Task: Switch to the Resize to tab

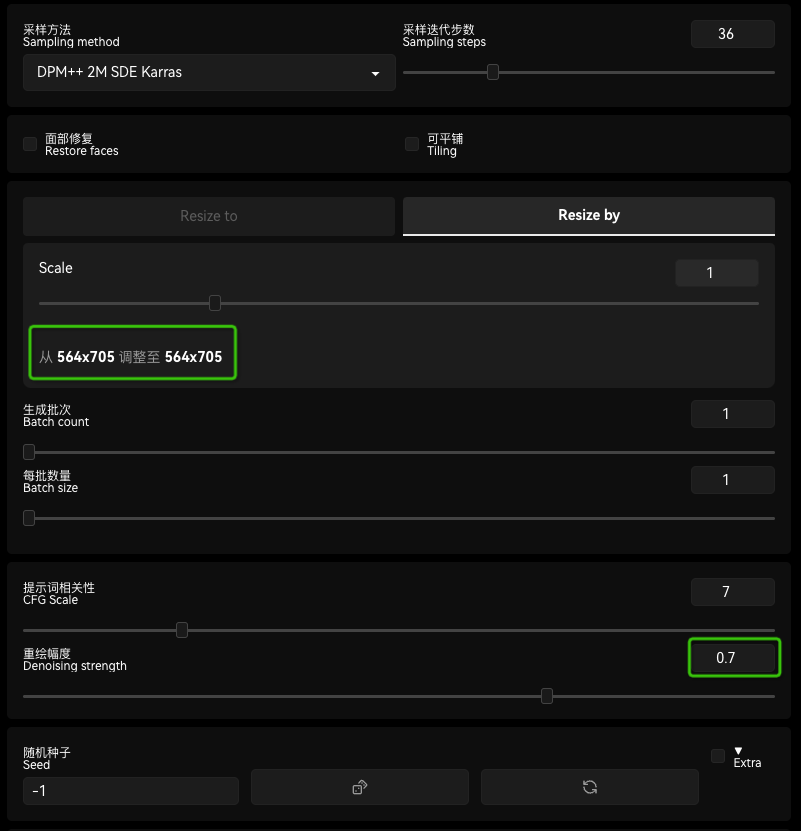Action: tap(208, 216)
